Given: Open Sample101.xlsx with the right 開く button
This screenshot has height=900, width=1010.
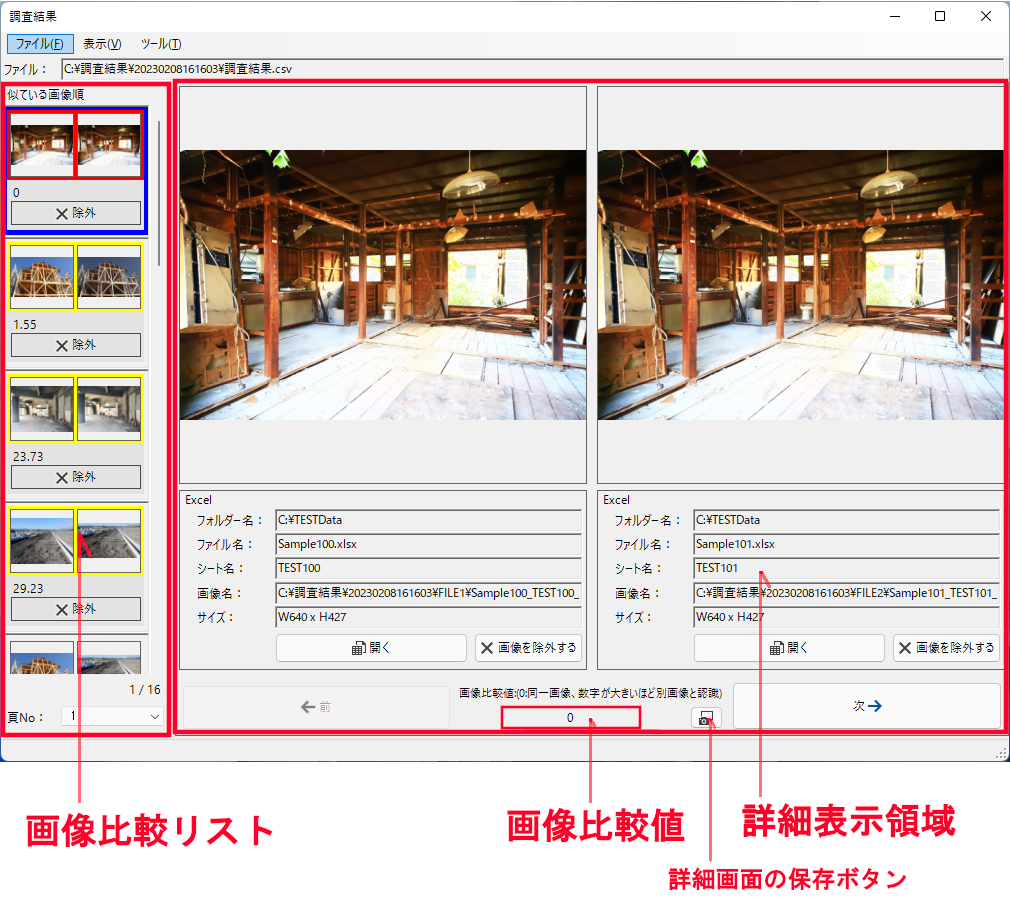Looking at the screenshot, I should pos(789,648).
